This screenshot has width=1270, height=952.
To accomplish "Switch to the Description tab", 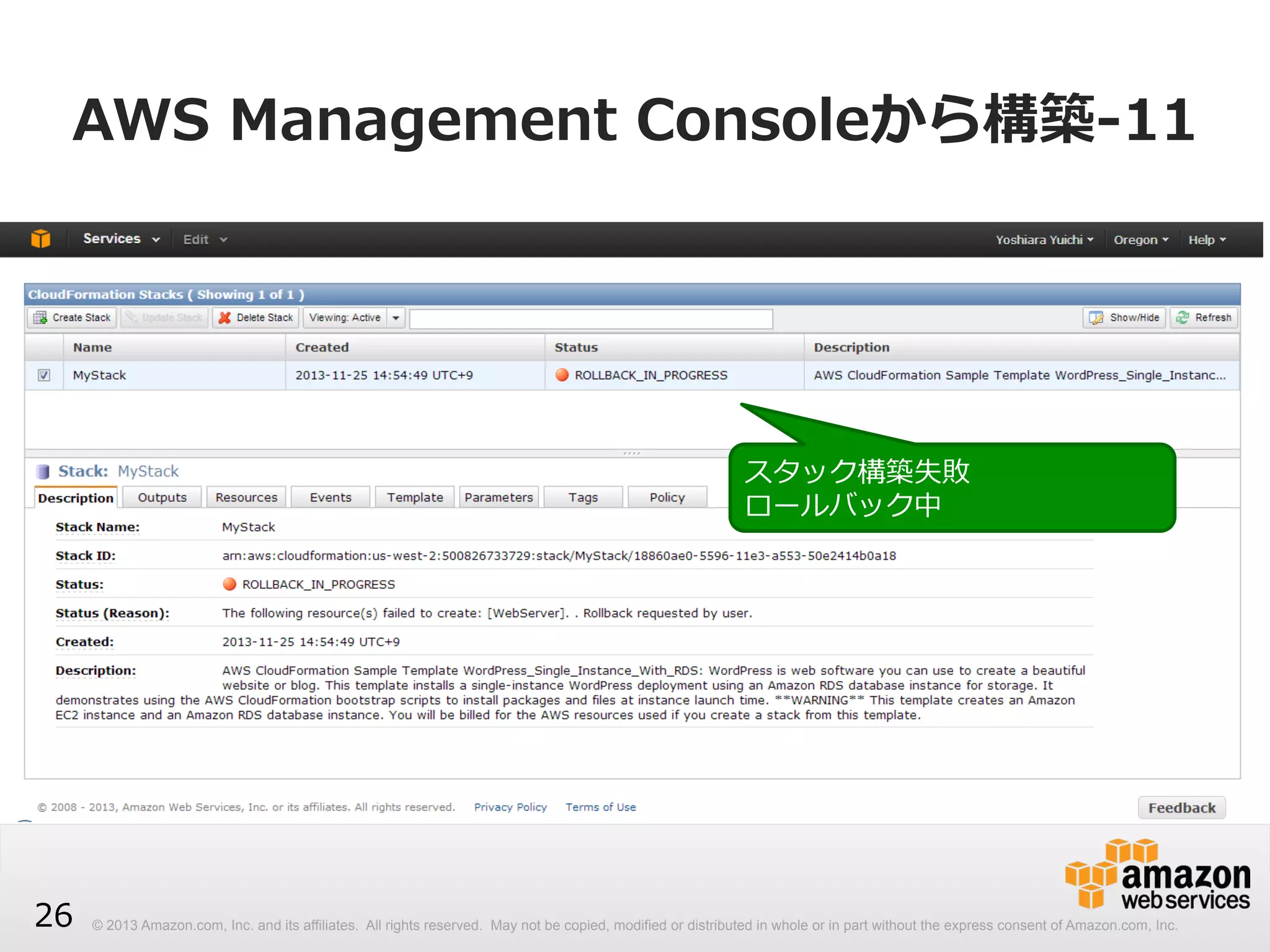I will (x=76, y=498).
